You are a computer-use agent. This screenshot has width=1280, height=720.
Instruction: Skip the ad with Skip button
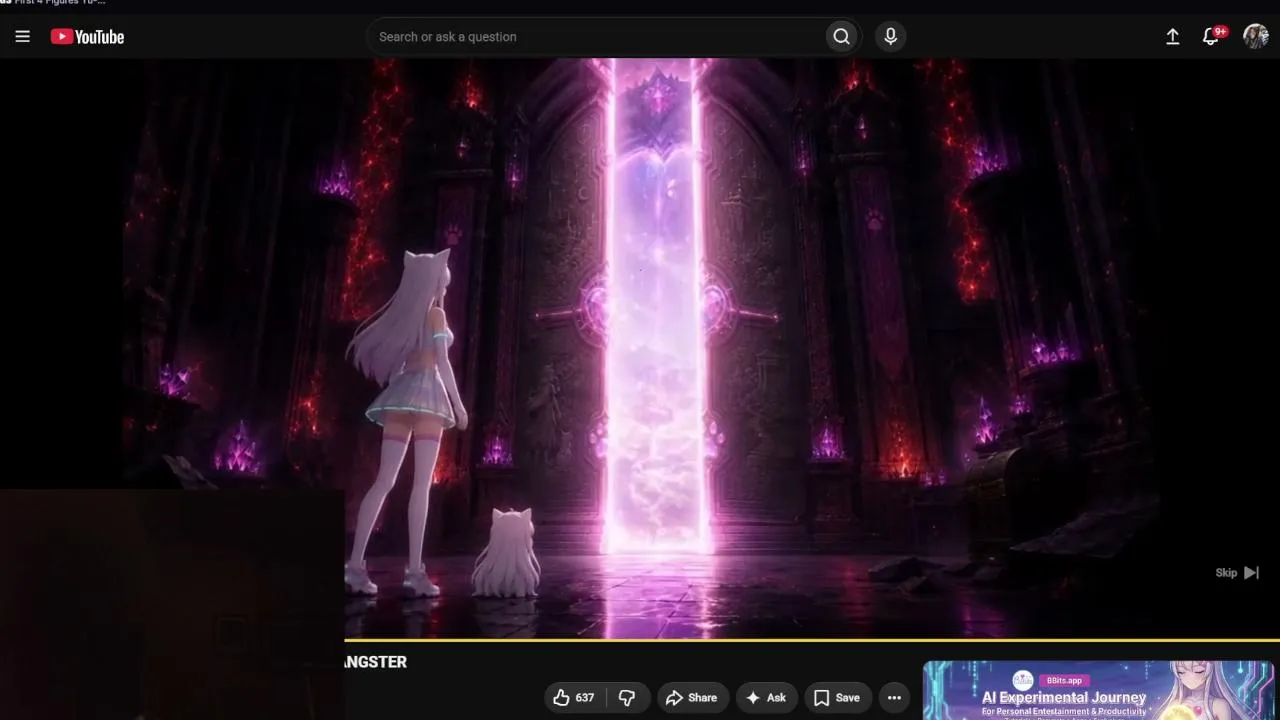click(1237, 573)
